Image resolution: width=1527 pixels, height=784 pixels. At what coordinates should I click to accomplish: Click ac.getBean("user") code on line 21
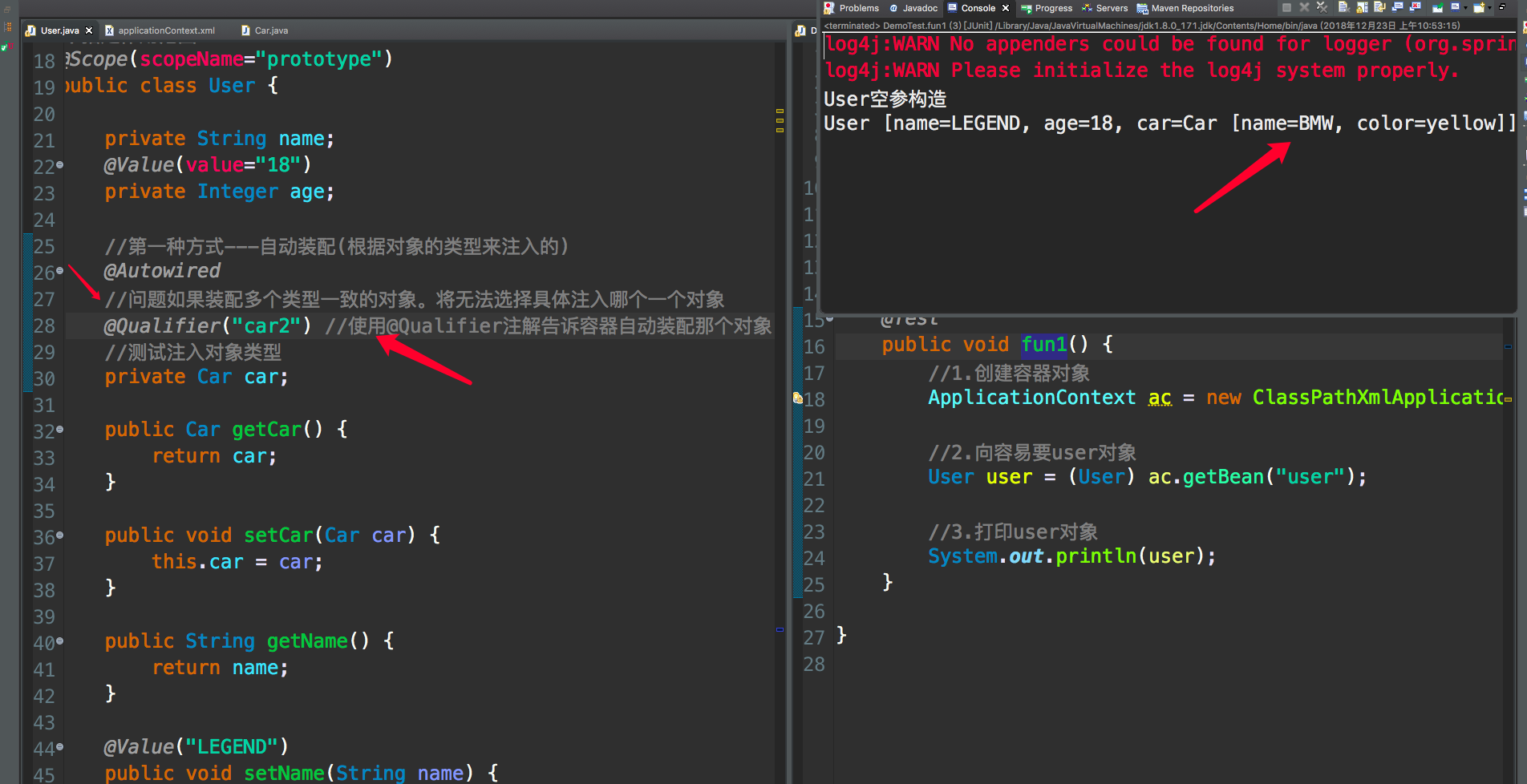pos(1252,477)
